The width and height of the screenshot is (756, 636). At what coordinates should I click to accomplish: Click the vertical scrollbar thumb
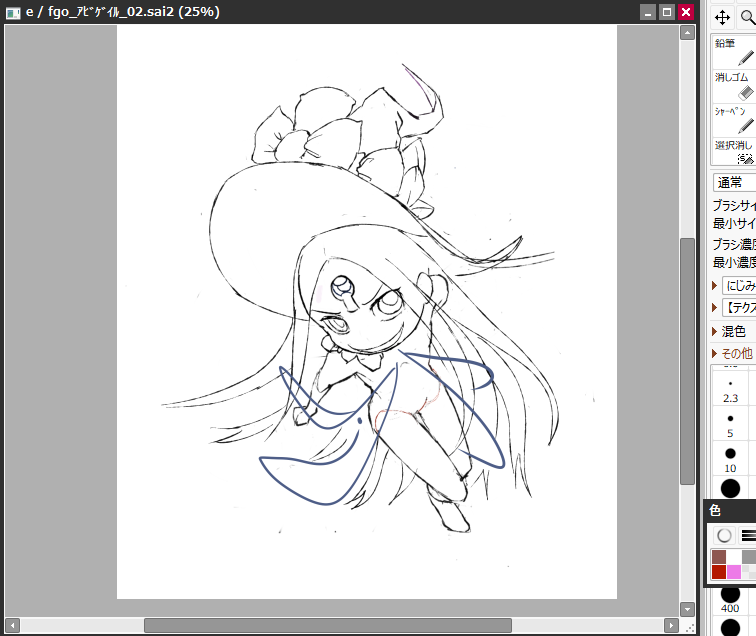pos(687,361)
